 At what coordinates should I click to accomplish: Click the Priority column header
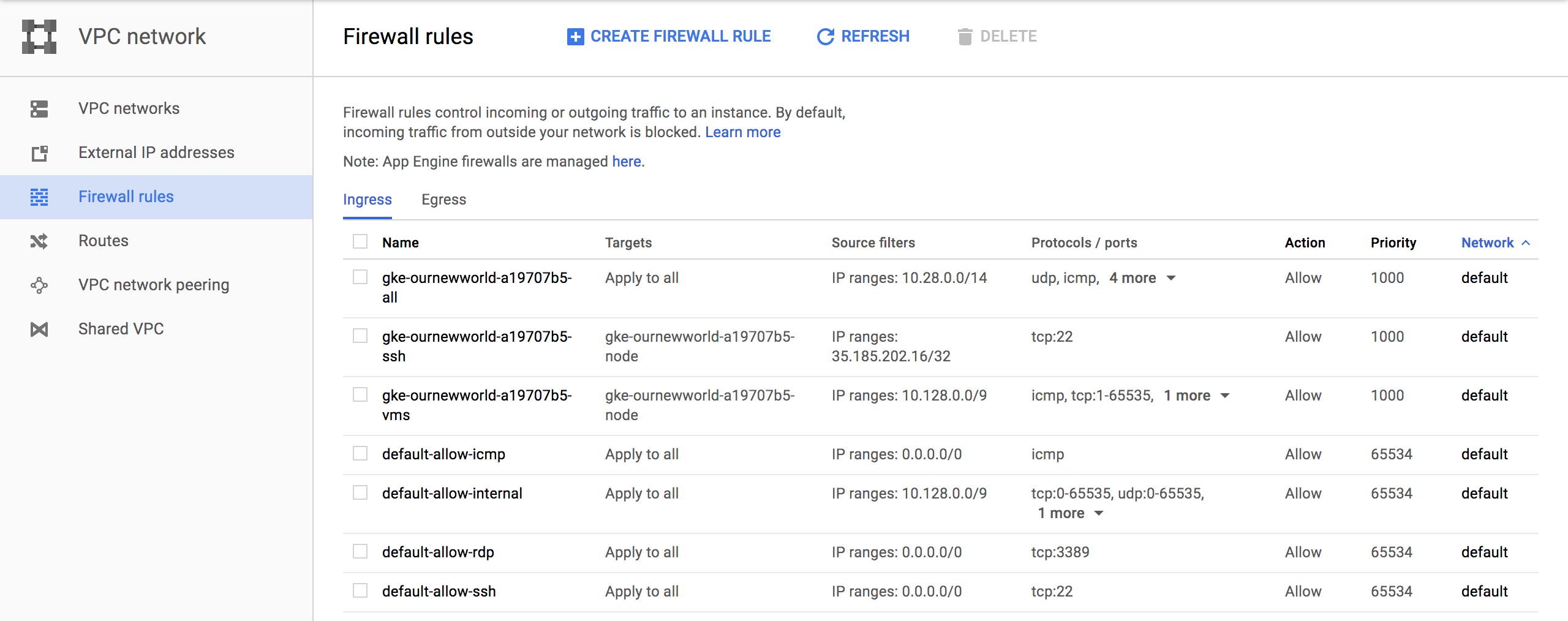(x=1393, y=243)
